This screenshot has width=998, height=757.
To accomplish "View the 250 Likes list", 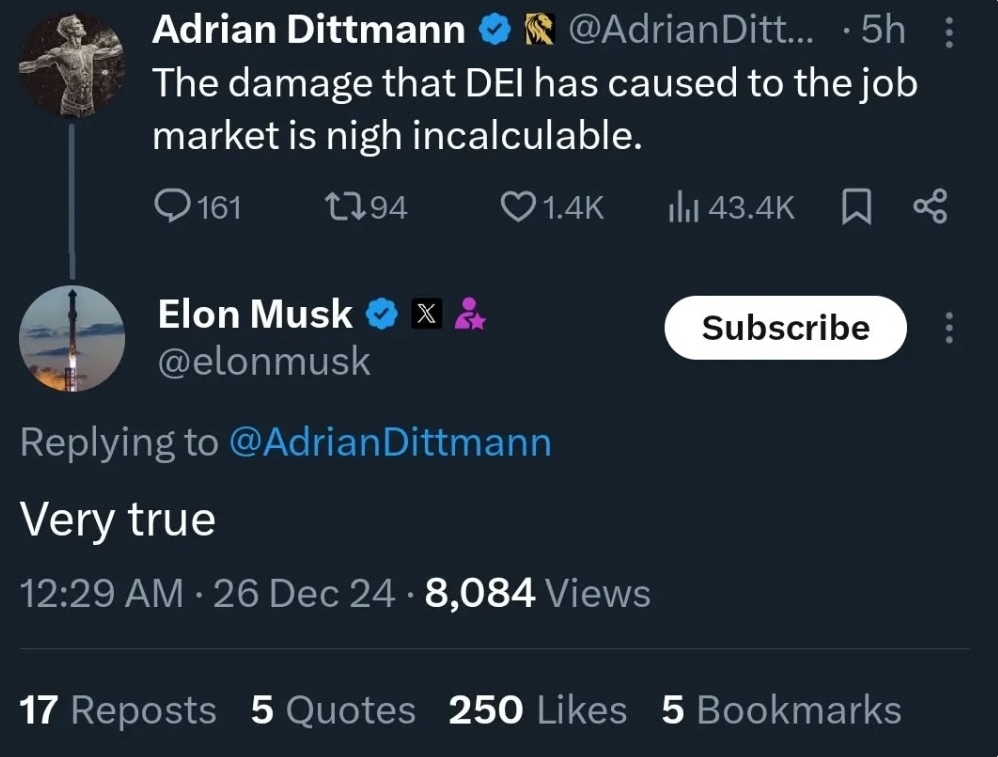I will pyautogui.click(x=538, y=710).
